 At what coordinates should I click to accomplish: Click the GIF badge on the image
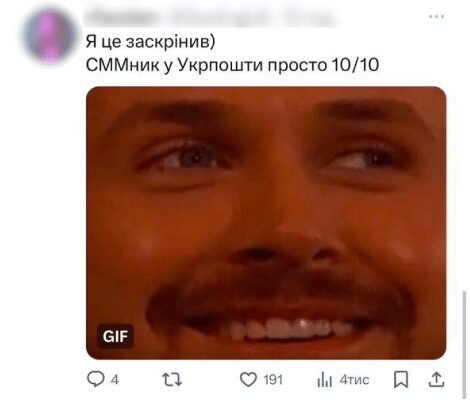[x=115, y=336]
